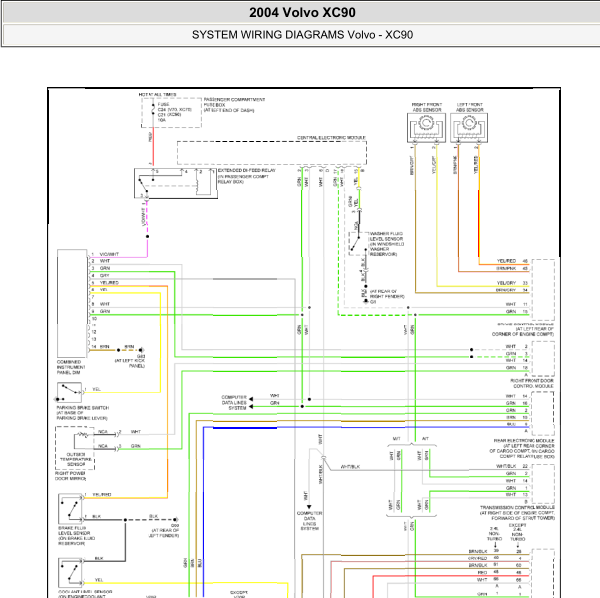Image resolution: width=600 pixels, height=598 pixels.
Task: Click the Central Electronic Module dashed box
Action: pyautogui.click(x=272, y=153)
